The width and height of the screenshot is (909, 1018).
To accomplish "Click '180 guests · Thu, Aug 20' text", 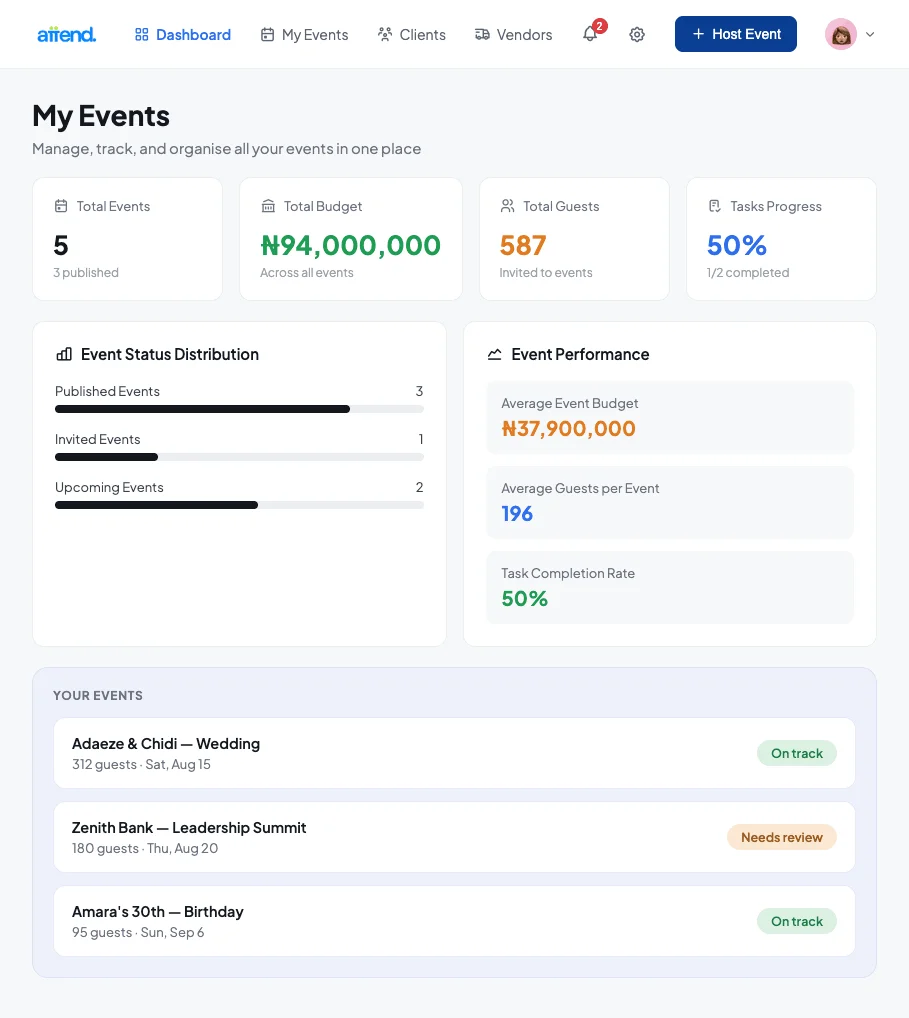I will (x=145, y=848).
